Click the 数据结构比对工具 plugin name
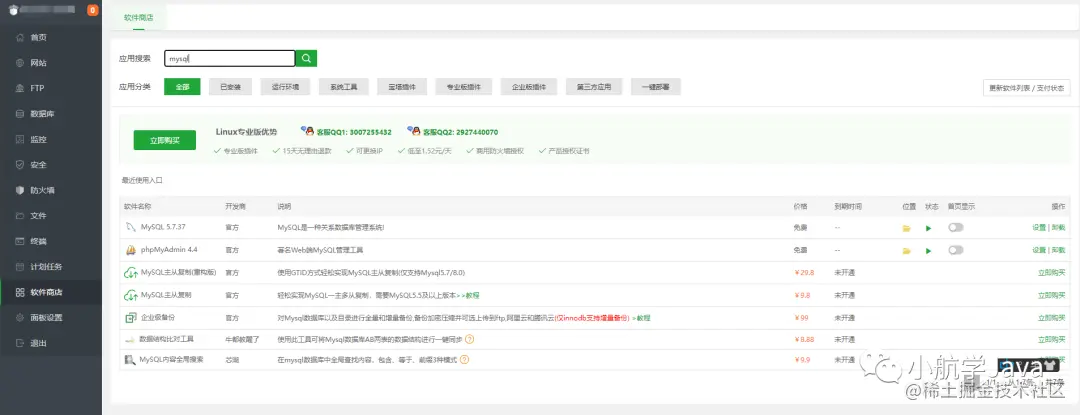 [167, 339]
